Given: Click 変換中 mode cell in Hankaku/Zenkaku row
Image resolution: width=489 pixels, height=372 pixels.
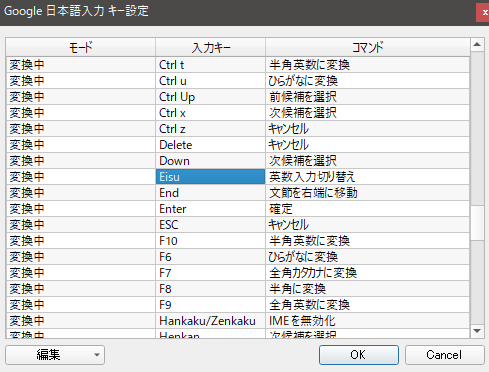Looking at the screenshot, I should click(81, 321).
